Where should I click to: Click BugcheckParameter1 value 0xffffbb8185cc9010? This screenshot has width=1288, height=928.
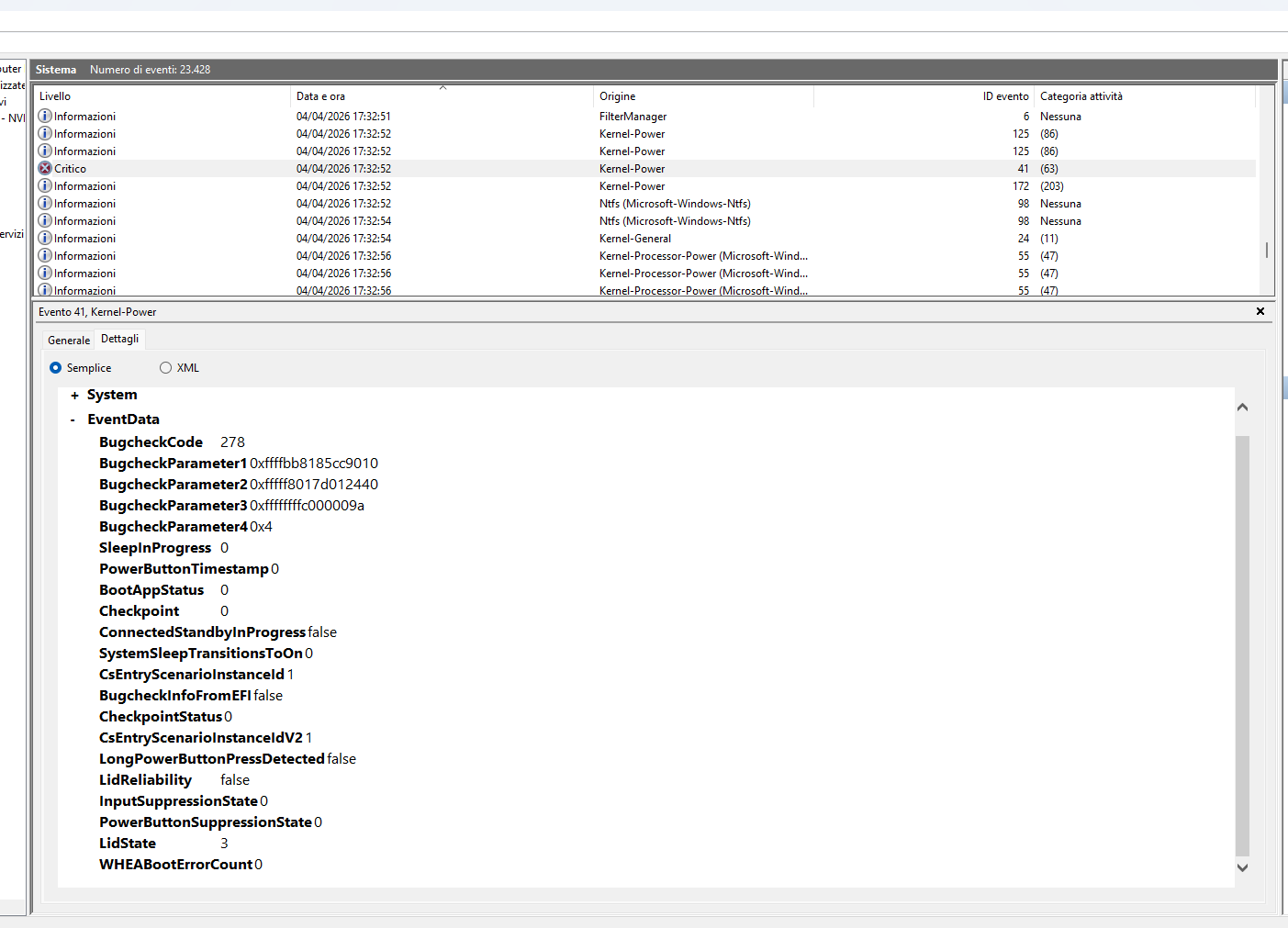point(314,464)
